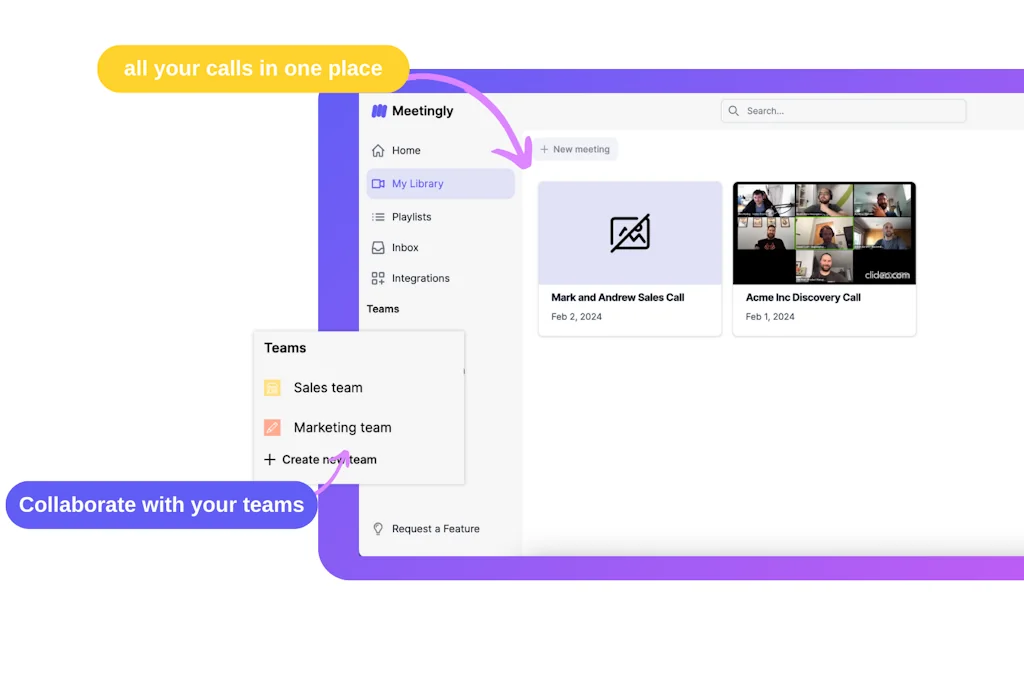The width and height of the screenshot is (1024, 691).
Task: Go to the Home menu item
Action: coord(441,150)
